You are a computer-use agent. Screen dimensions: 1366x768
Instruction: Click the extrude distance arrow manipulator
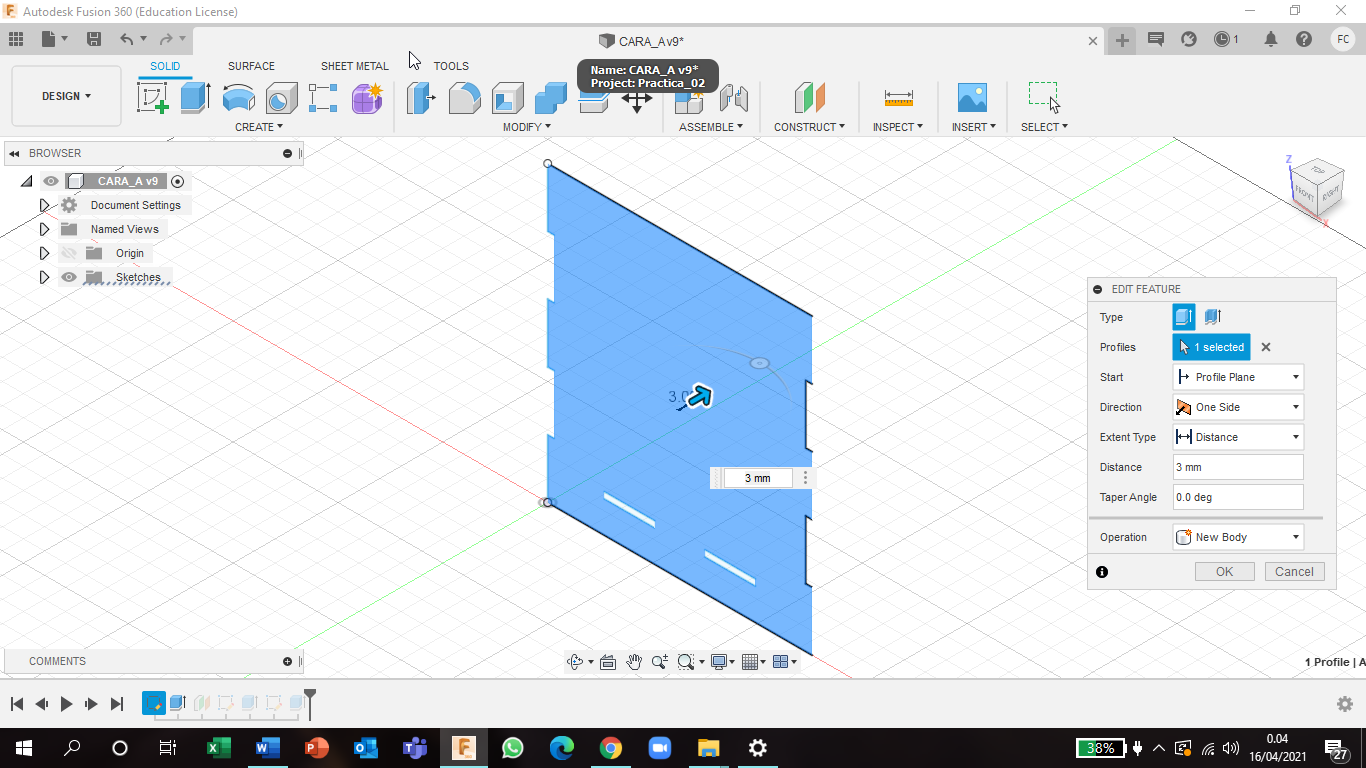700,396
